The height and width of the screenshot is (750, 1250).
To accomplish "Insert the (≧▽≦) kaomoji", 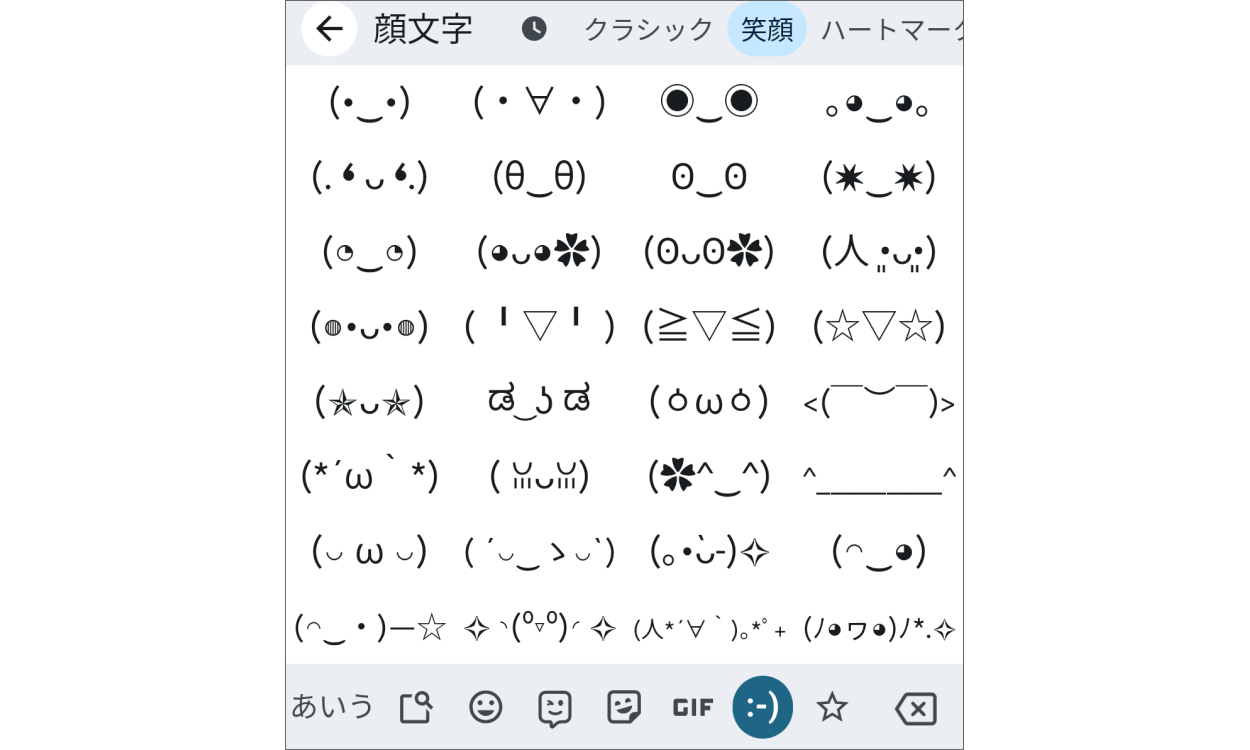I will [x=709, y=325].
